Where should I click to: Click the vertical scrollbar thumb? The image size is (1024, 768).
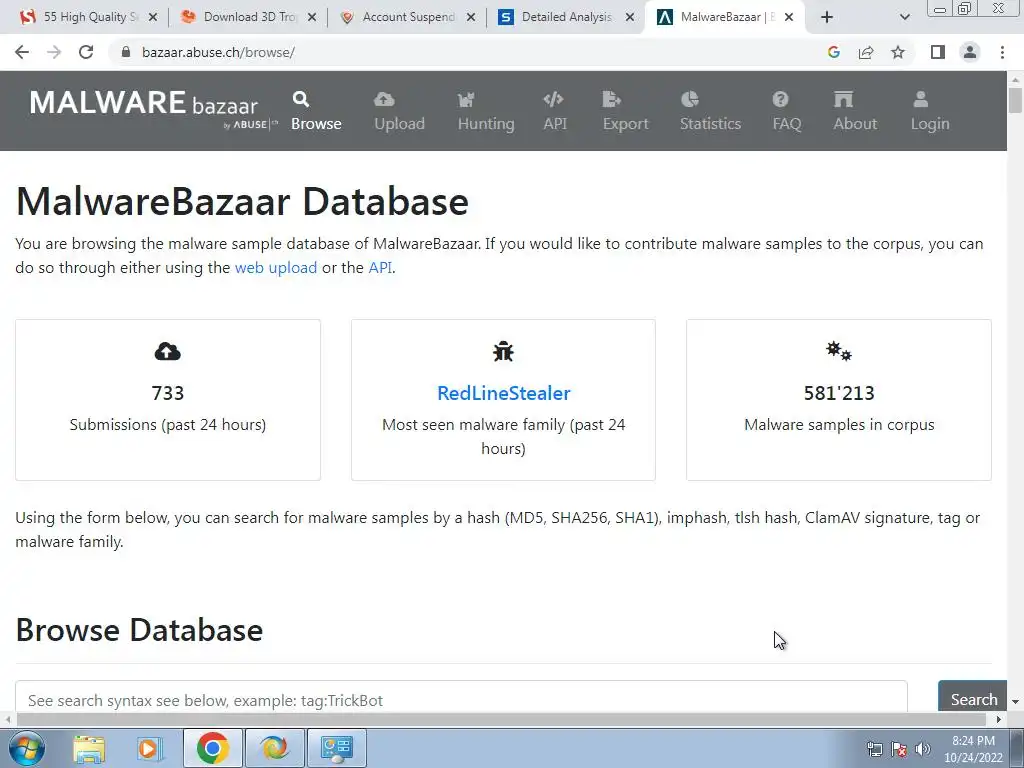coord(1016,101)
